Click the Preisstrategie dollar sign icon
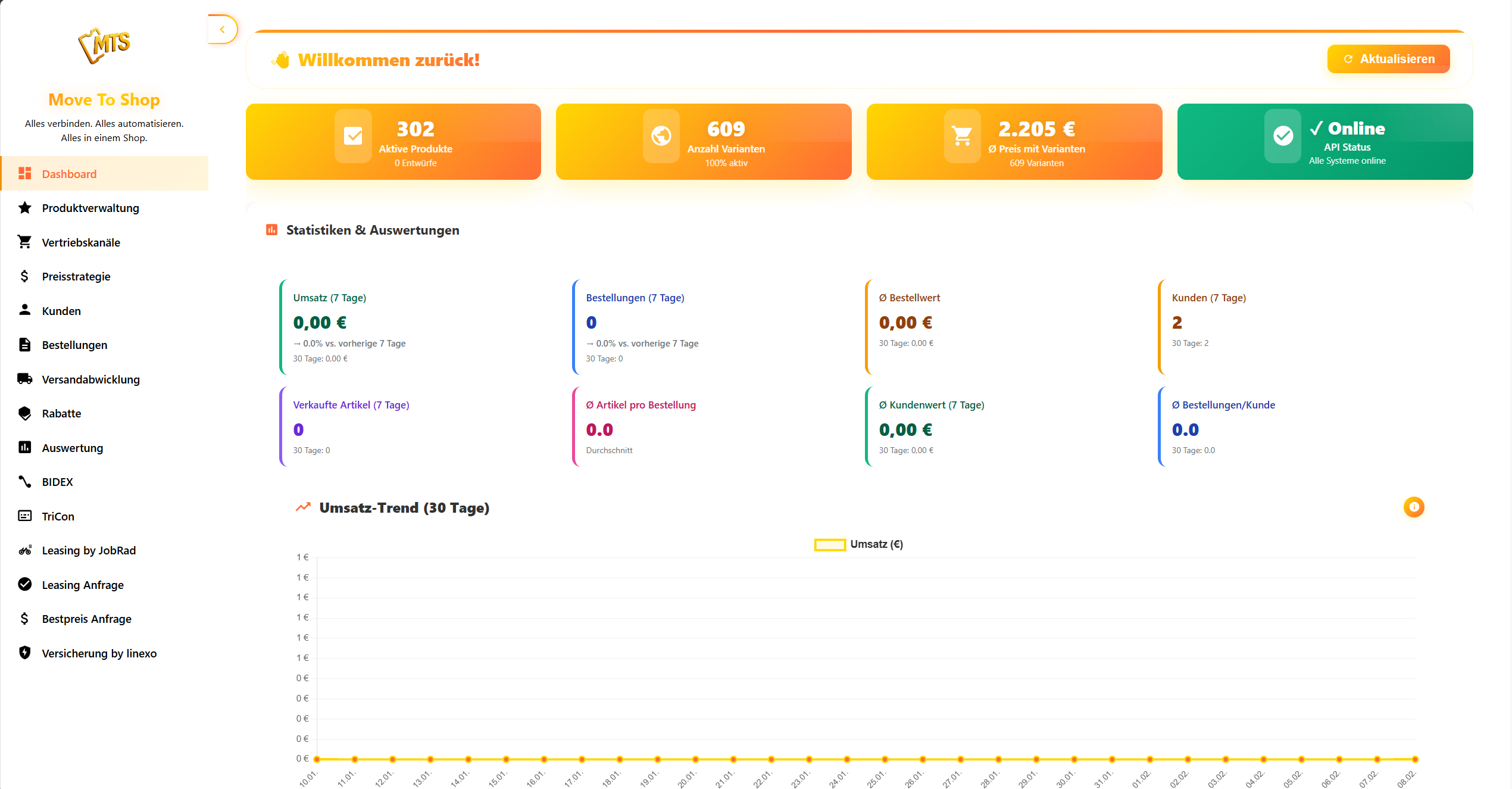1512x789 pixels. tap(24, 276)
